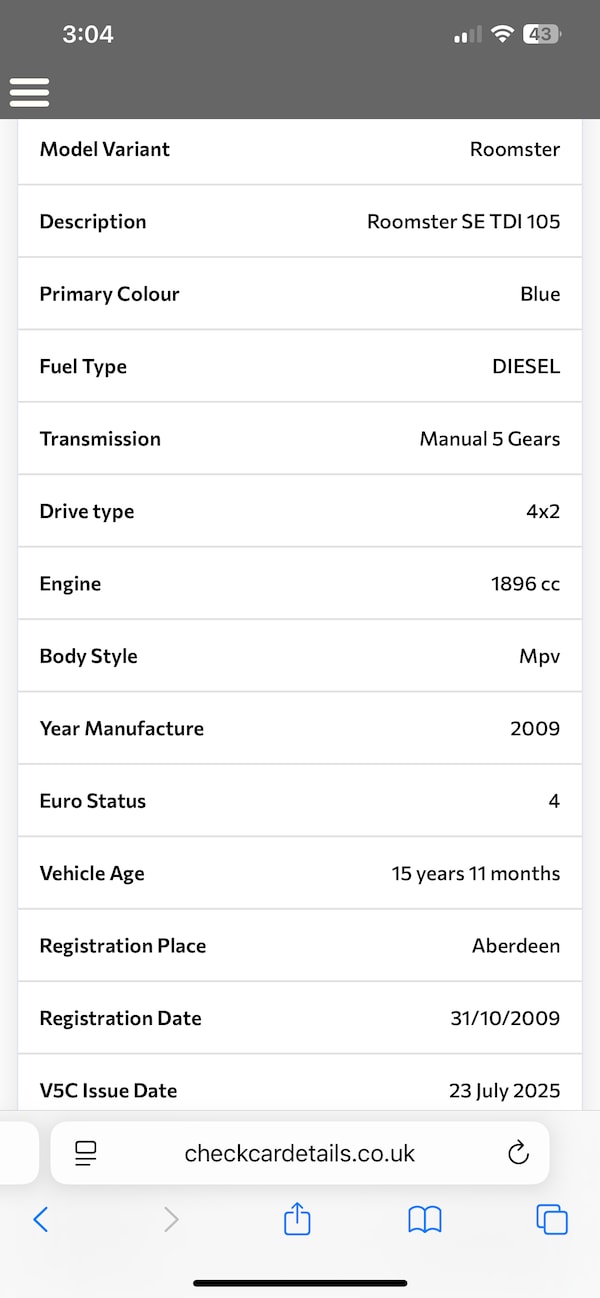
Task: Tap the Safari page reader icon
Action: tap(86, 1153)
